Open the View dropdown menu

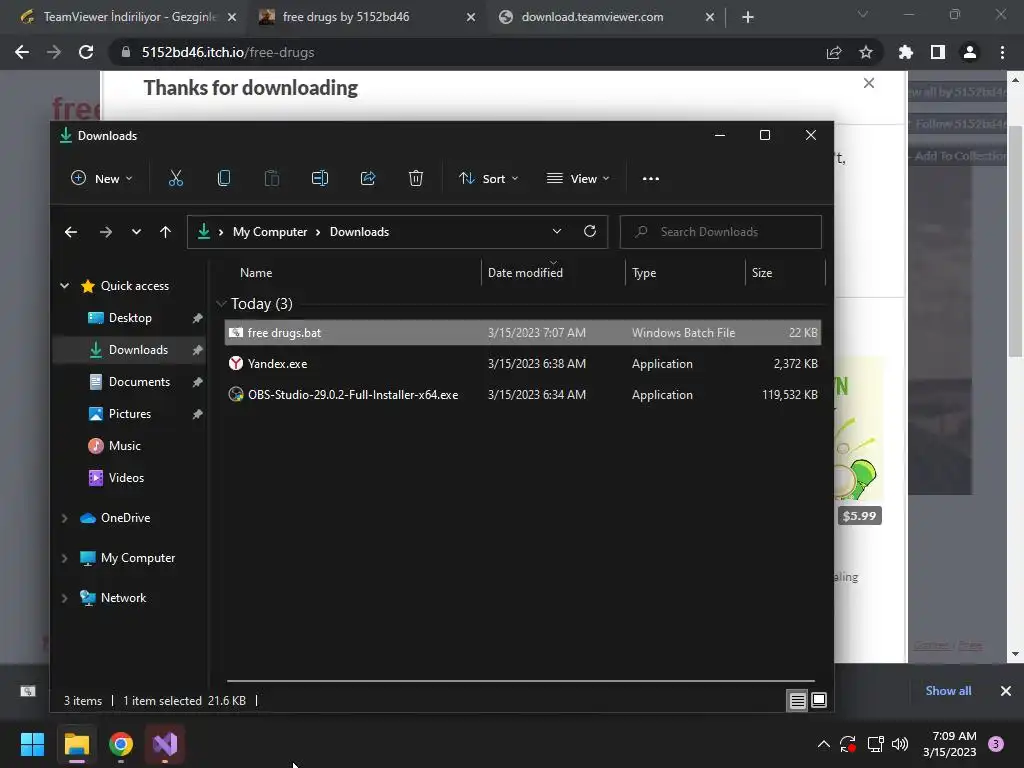[578, 178]
